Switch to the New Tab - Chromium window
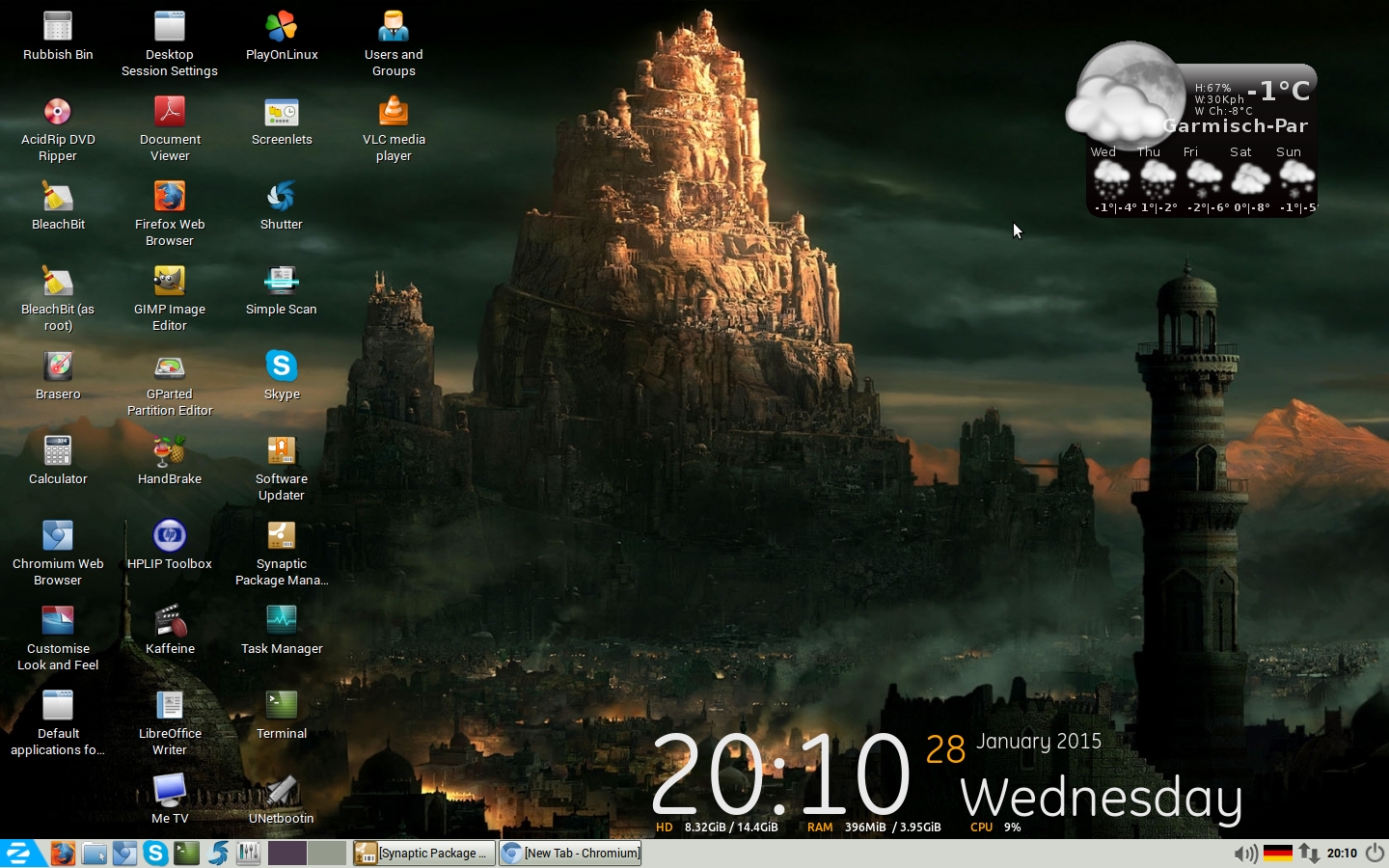 click(x=571, y=854)
